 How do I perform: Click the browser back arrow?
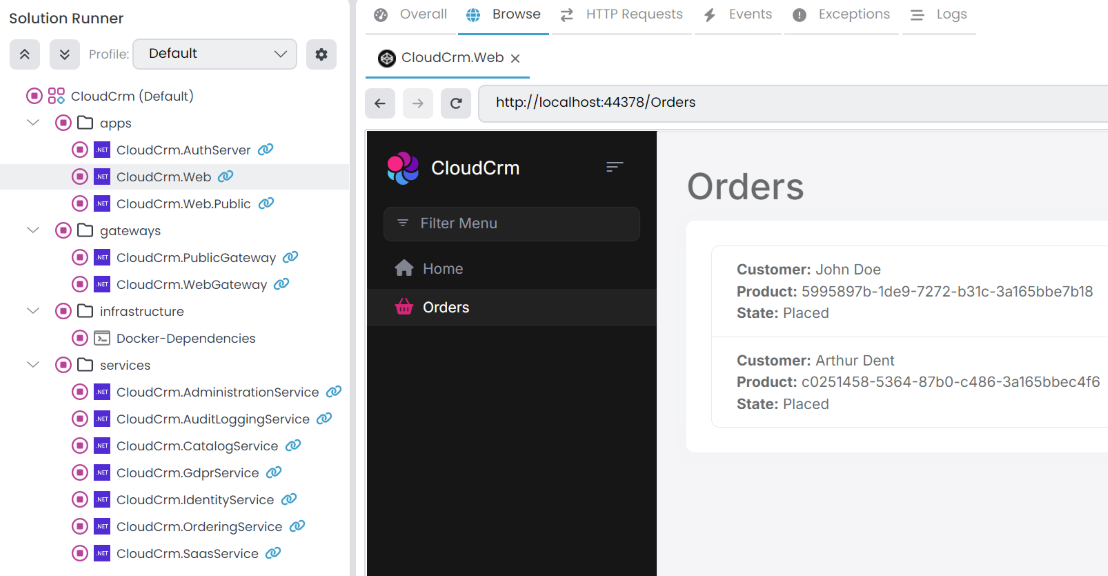pyautogui.click(x=380, y=103)
